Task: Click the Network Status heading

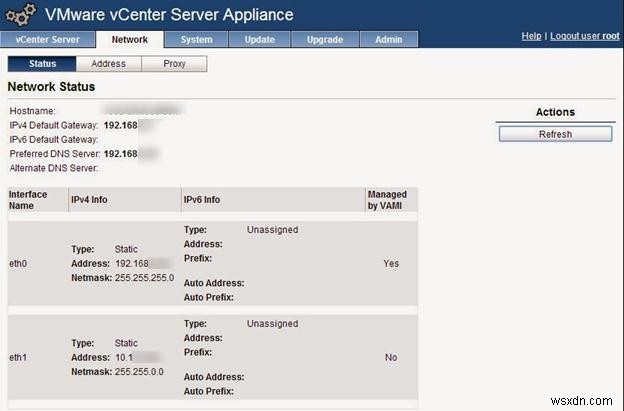Action: (x=51, y=87)
